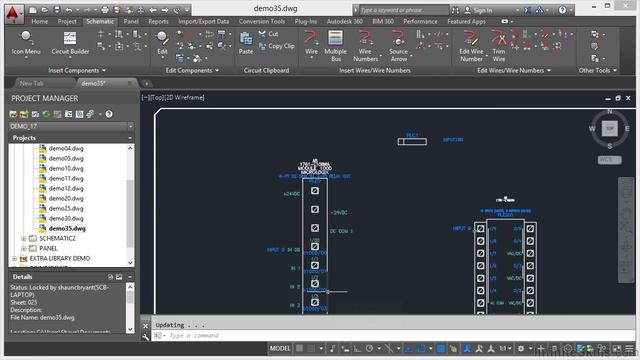Click the Undo arrow in quick access toolbar

point(69,10)
